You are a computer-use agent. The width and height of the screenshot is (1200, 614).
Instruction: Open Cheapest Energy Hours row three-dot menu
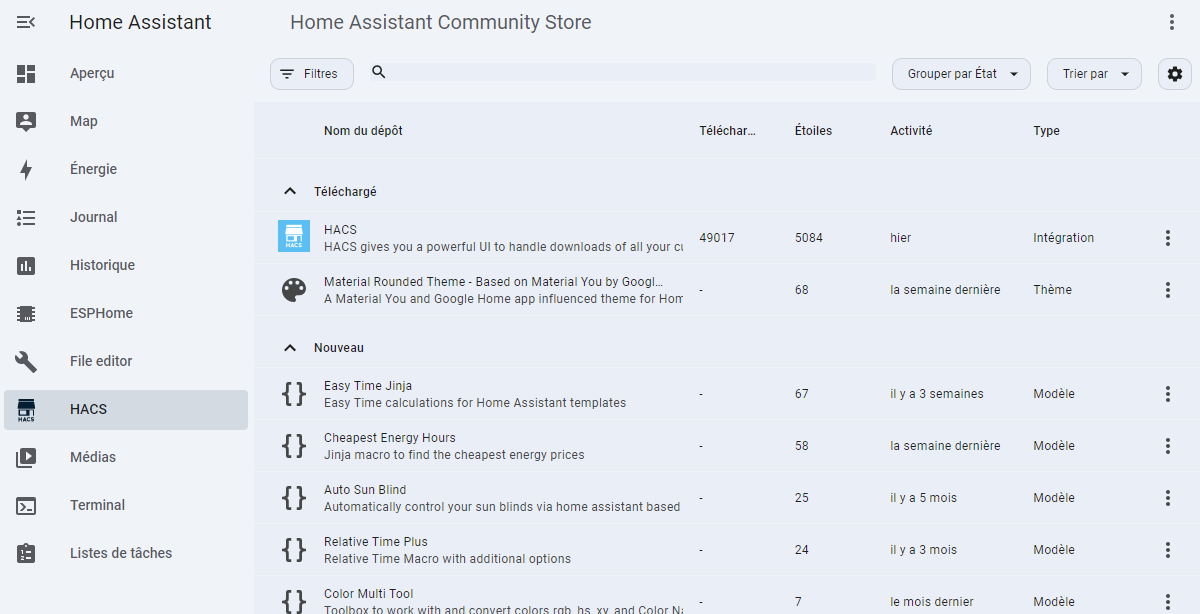tap(1167, 446)
